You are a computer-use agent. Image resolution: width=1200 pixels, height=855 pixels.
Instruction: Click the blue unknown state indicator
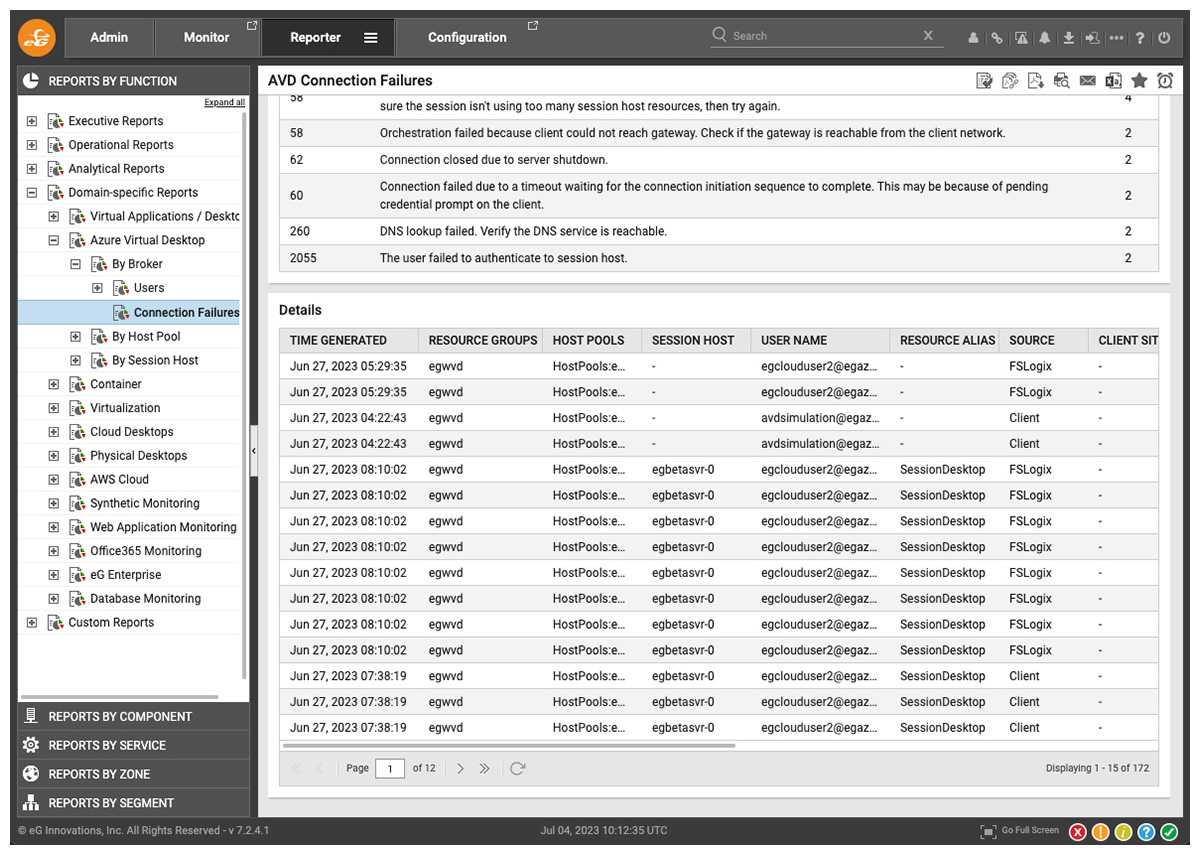click(x=1147, y=832)
